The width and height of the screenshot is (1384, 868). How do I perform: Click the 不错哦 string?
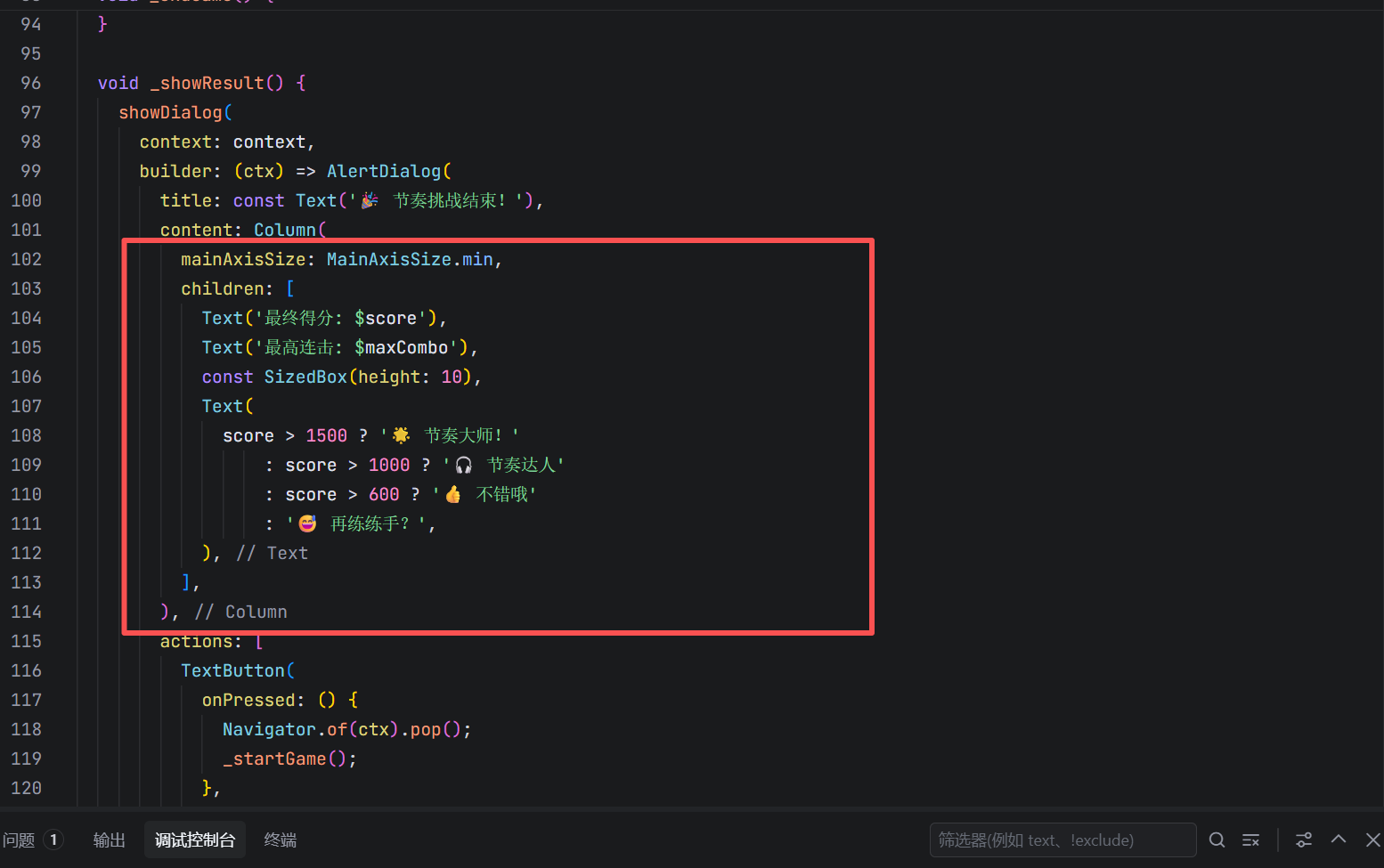pyautogui.click(x=502, y=494)
